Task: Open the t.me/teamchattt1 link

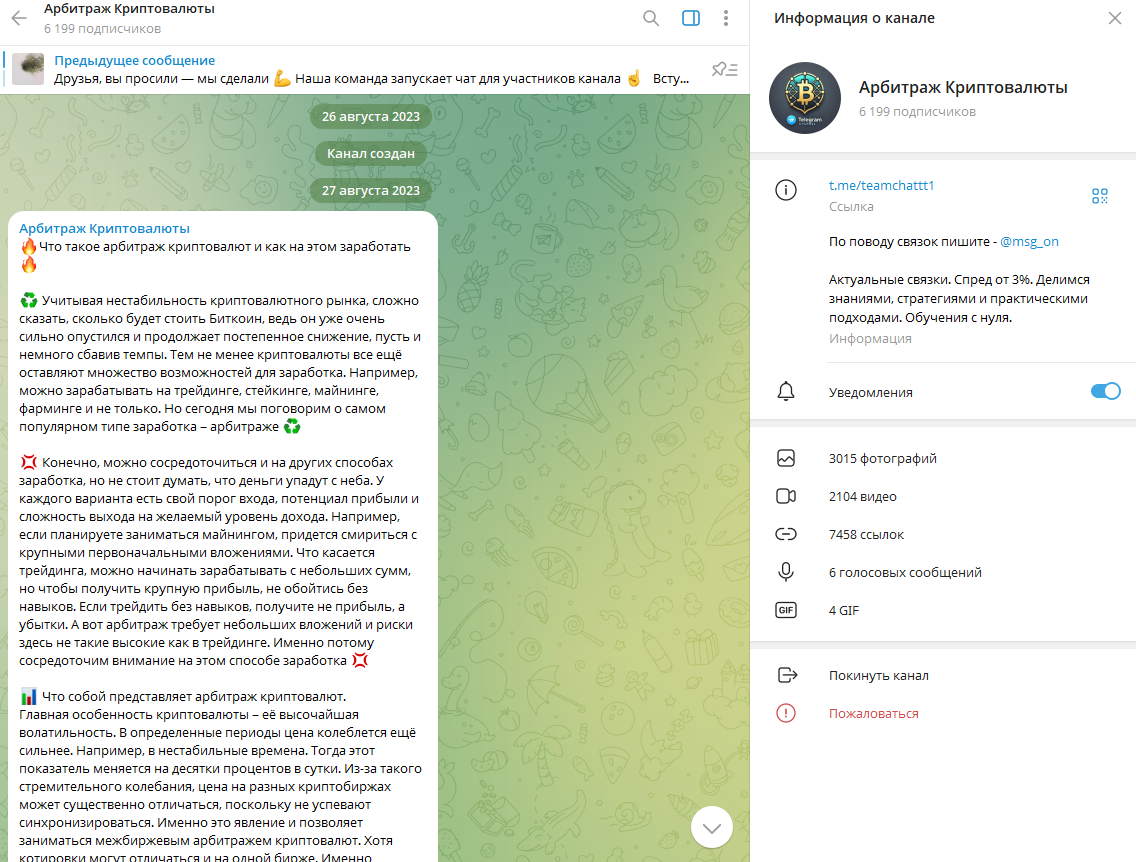Action: coord(882,185)
